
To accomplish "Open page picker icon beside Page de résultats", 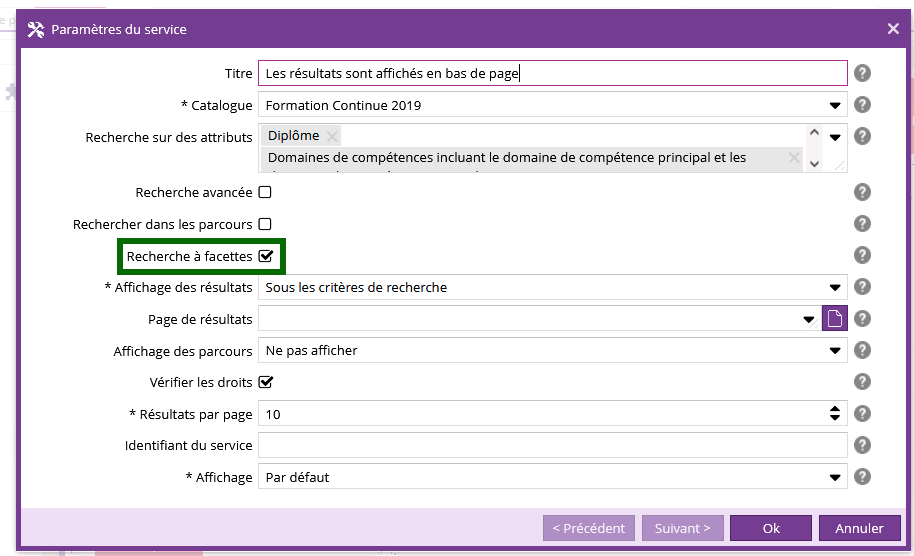I will (x=834, y=319).
